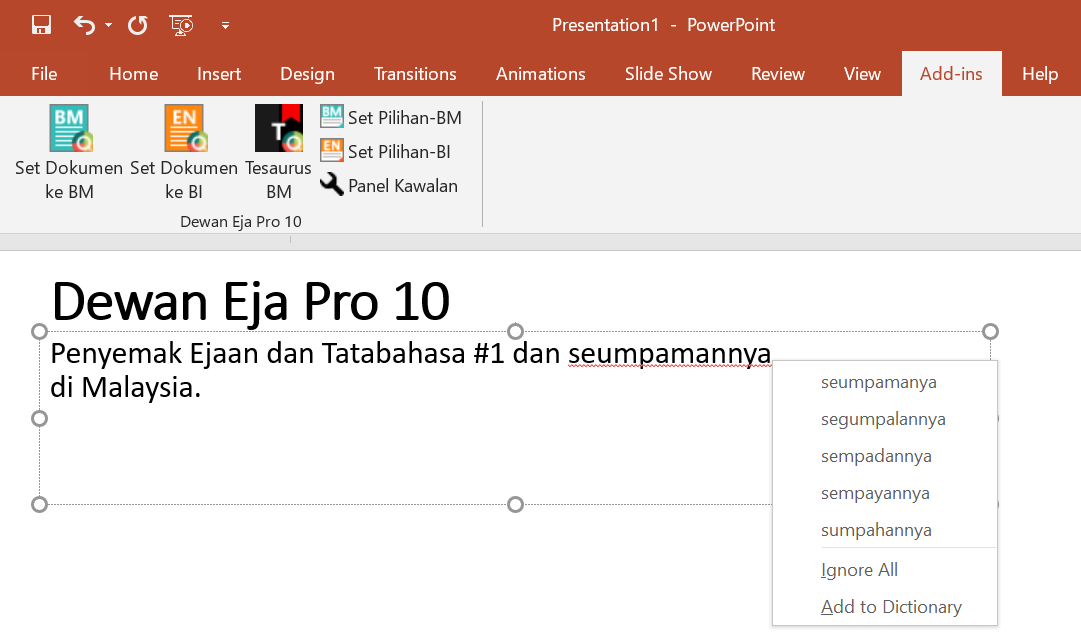Click Set Pilihan-BM button
1081x634 pixels.
coord(391,118)
